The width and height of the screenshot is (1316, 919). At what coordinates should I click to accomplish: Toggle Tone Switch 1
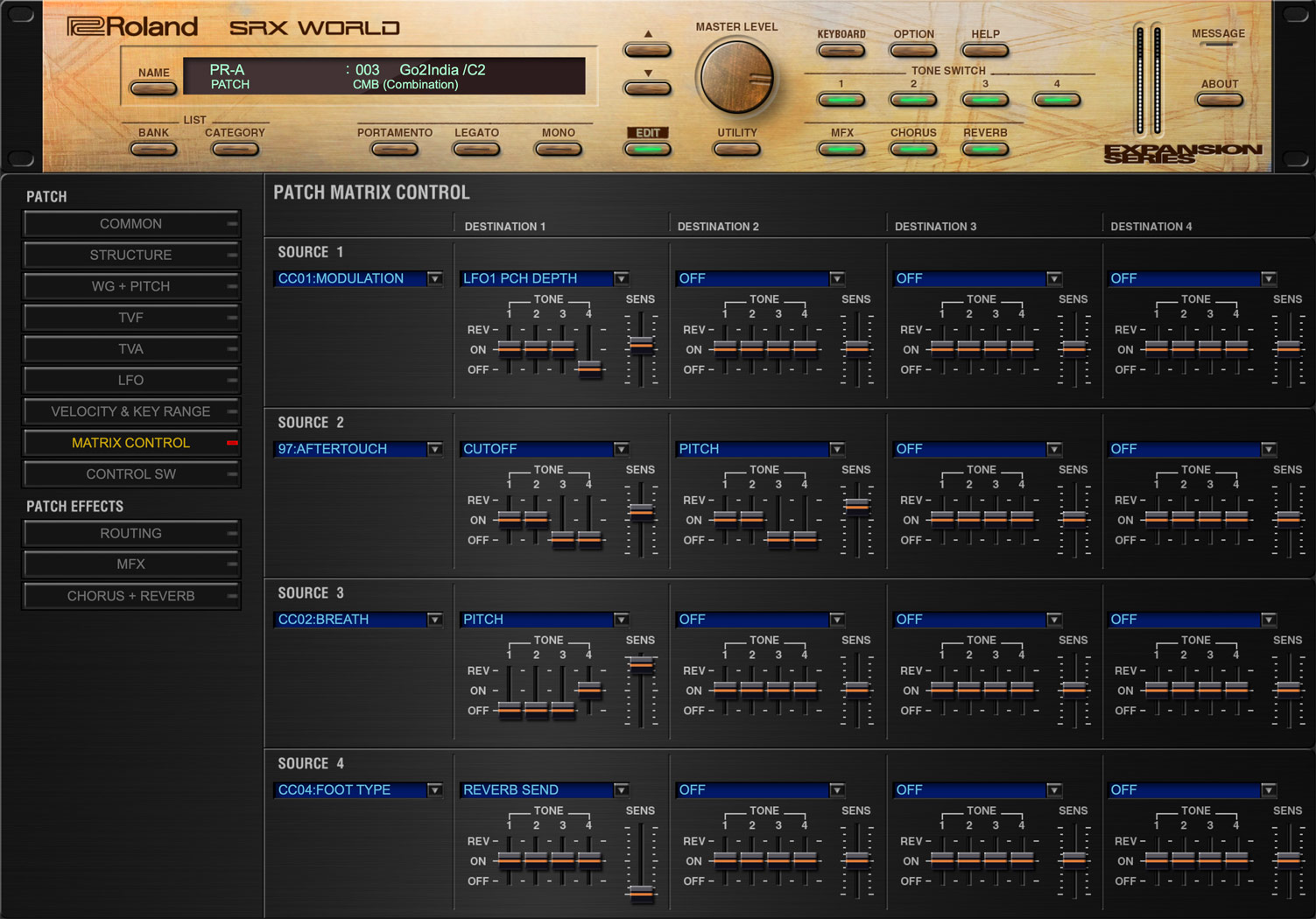(841, 100)
